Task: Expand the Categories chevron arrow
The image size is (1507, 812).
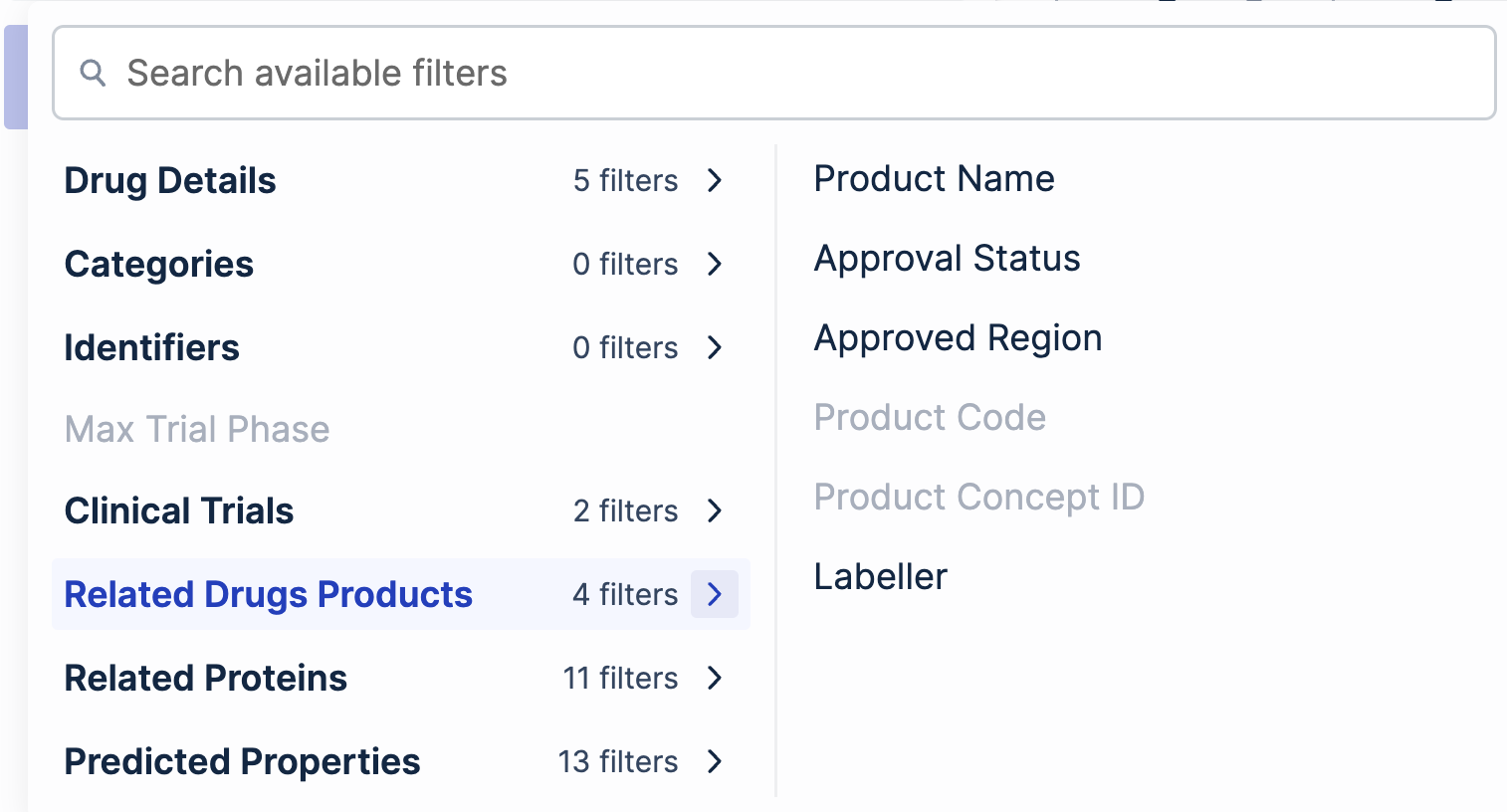Action: [x=715, y=264]
